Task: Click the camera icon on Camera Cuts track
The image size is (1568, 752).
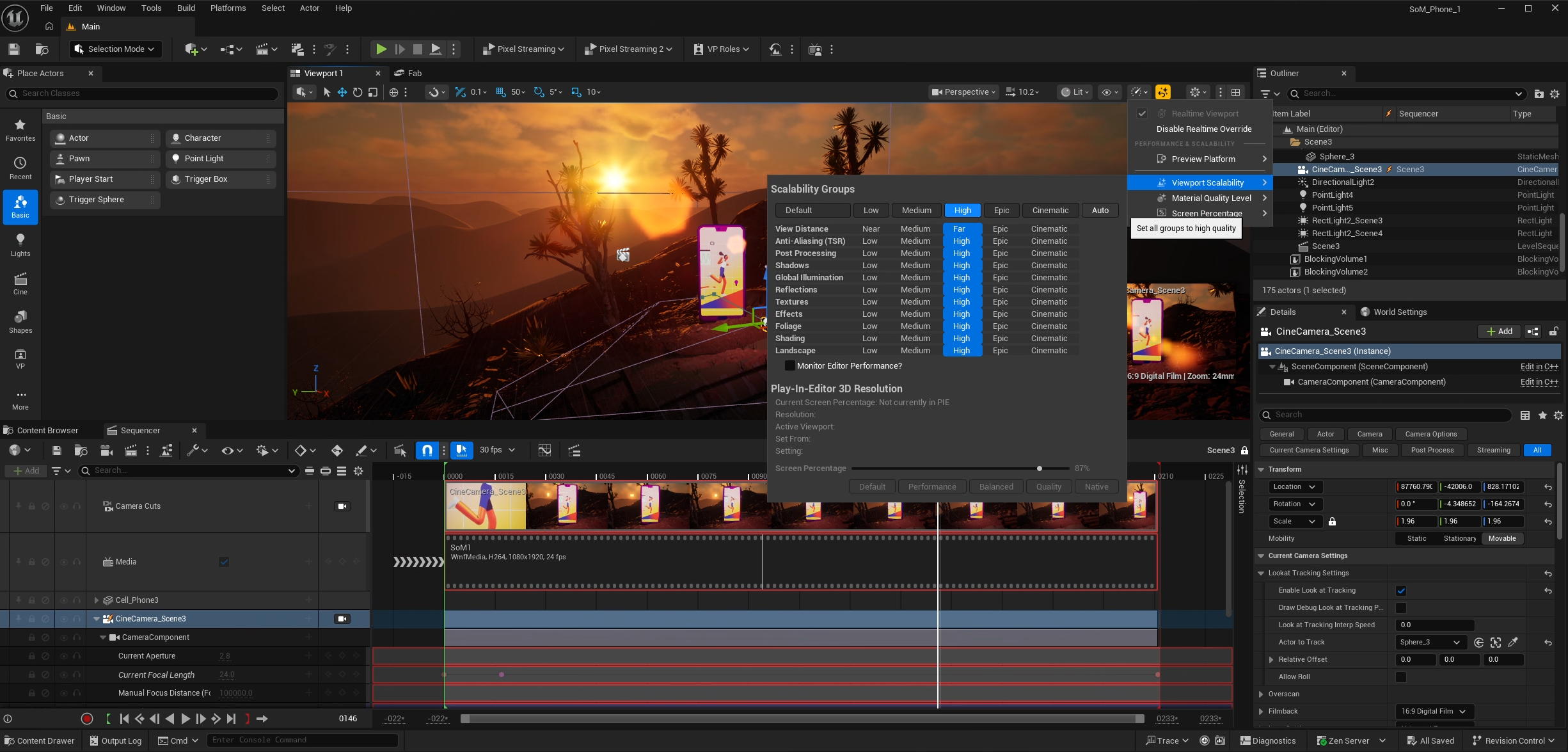Action: 342,506
